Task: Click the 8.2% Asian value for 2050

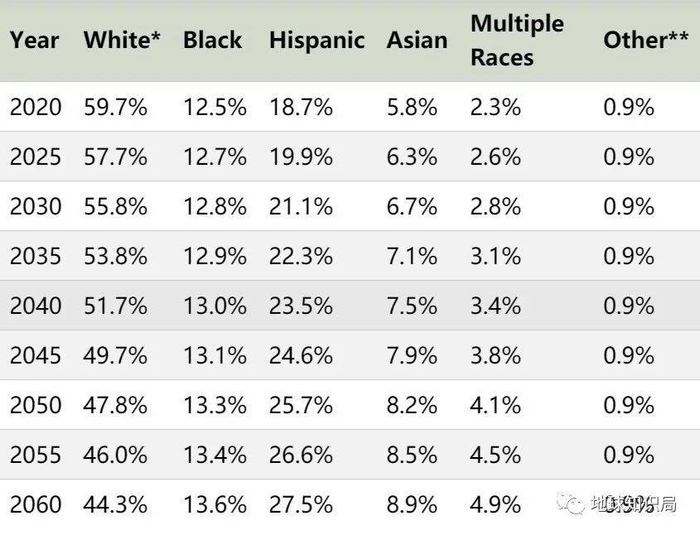Action: tap(411, 405)
